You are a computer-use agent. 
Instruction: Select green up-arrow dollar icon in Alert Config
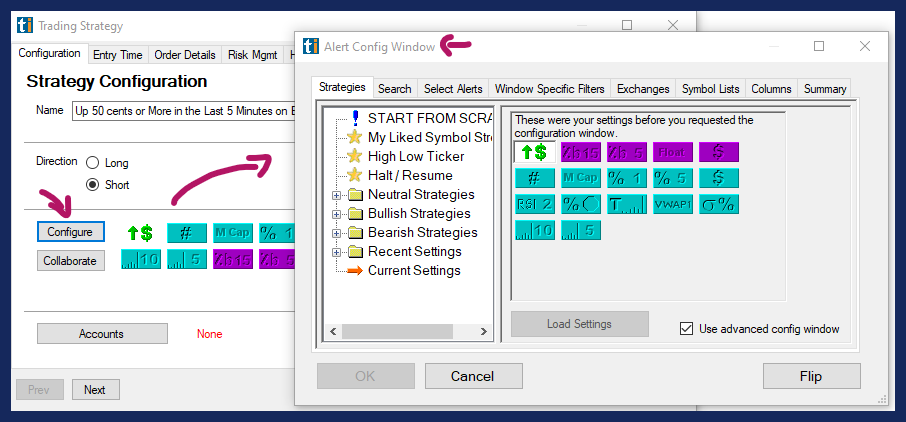(x=534, y=152)
